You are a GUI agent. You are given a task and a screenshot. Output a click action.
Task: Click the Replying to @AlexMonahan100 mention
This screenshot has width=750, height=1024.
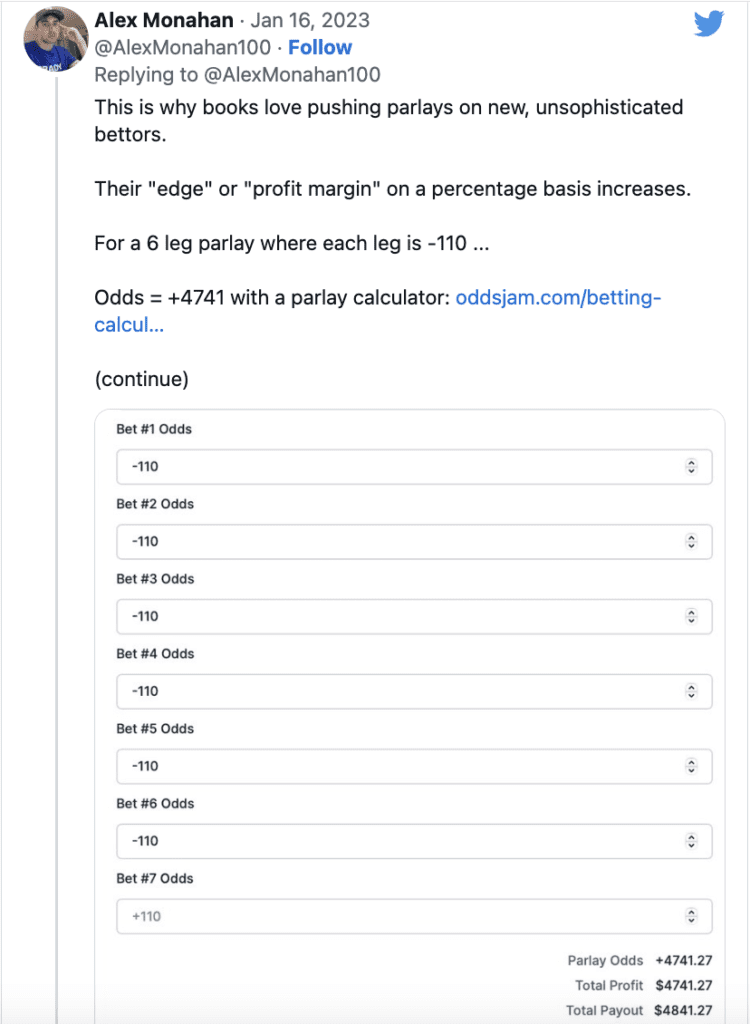coord(291,75)
